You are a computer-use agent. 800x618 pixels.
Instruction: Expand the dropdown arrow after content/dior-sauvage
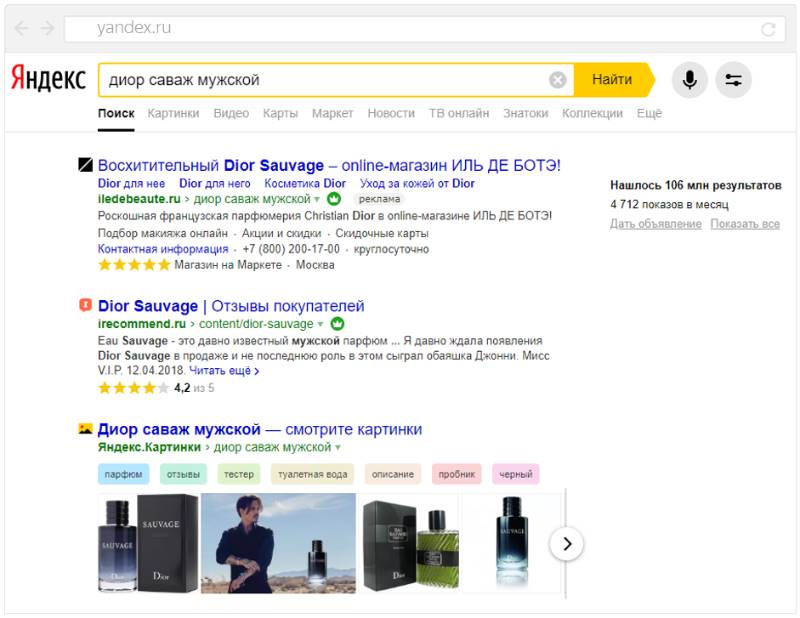pyautogui.click(x=320, y=324)
